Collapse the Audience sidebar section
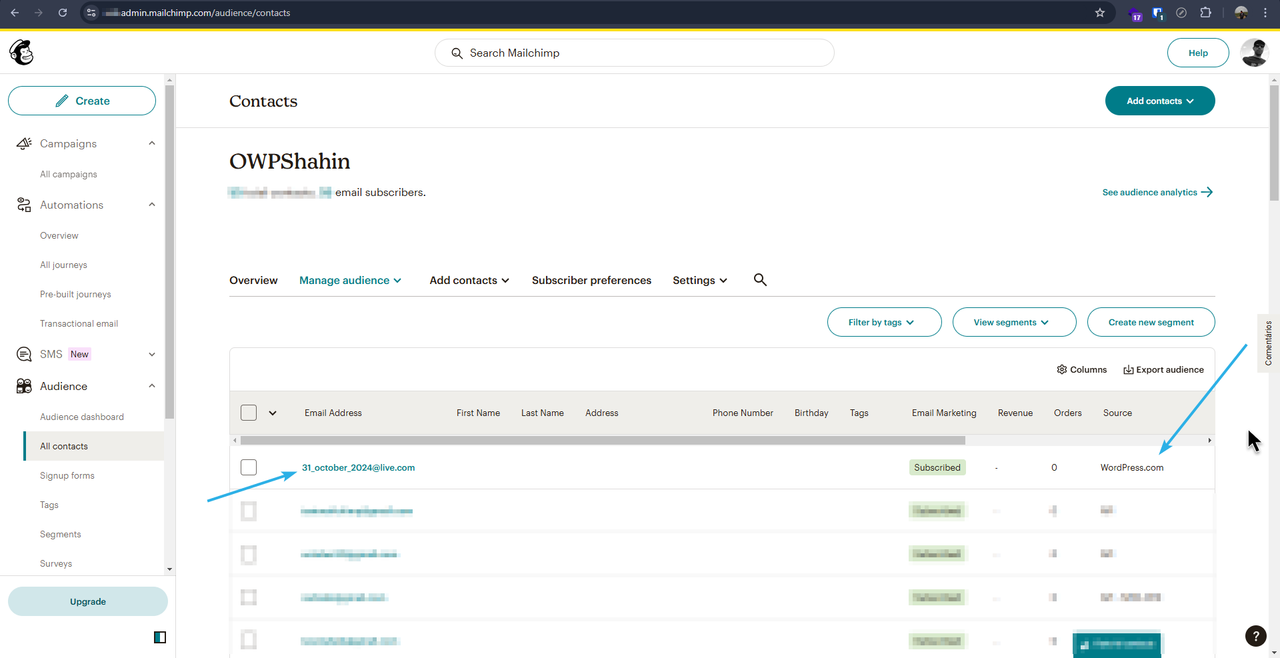 pos(152,386)
